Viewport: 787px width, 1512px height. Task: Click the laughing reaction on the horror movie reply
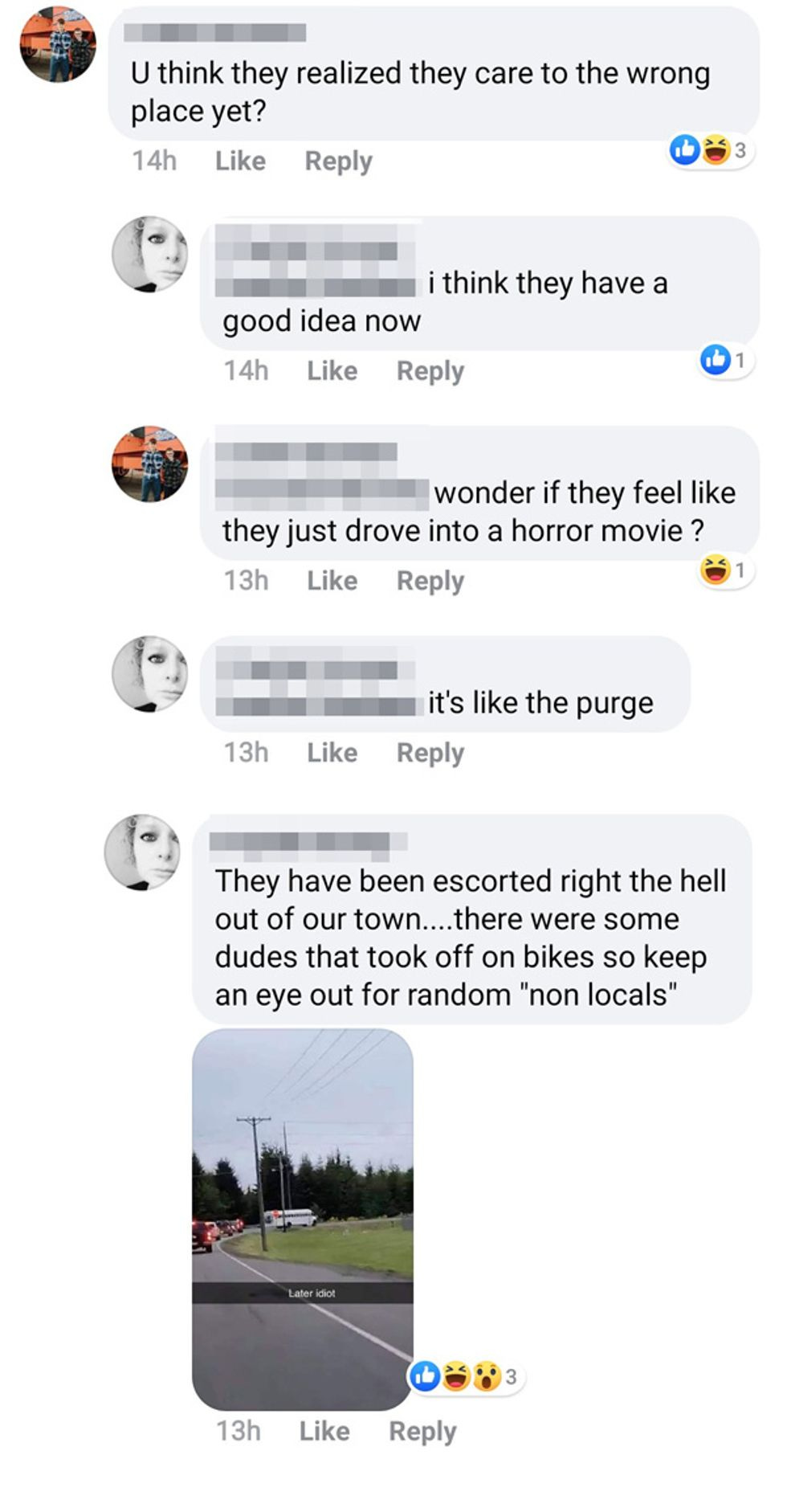tap(725, 570)
